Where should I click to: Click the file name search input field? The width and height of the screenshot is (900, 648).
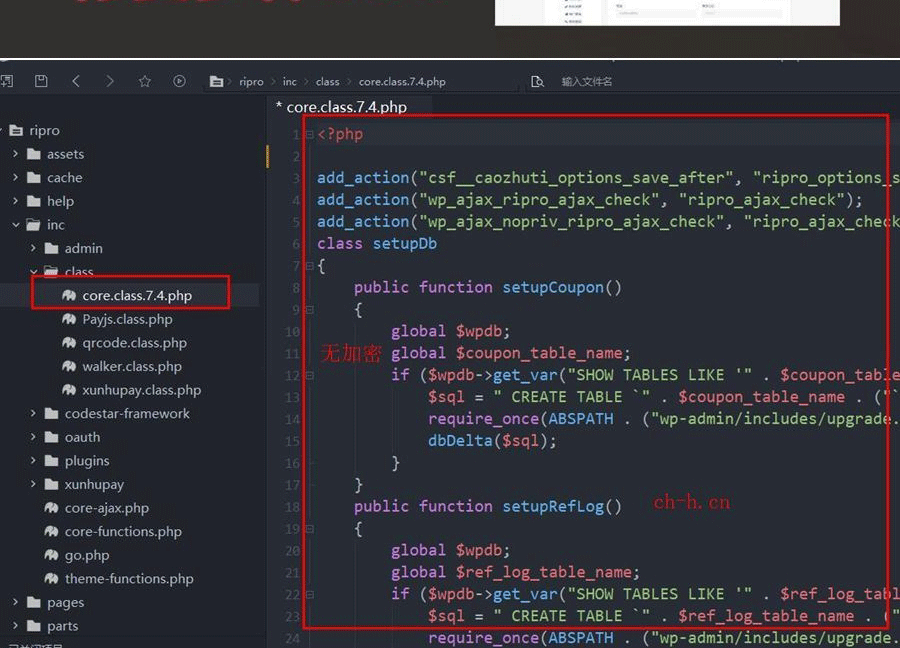click(x=586, y=82)
